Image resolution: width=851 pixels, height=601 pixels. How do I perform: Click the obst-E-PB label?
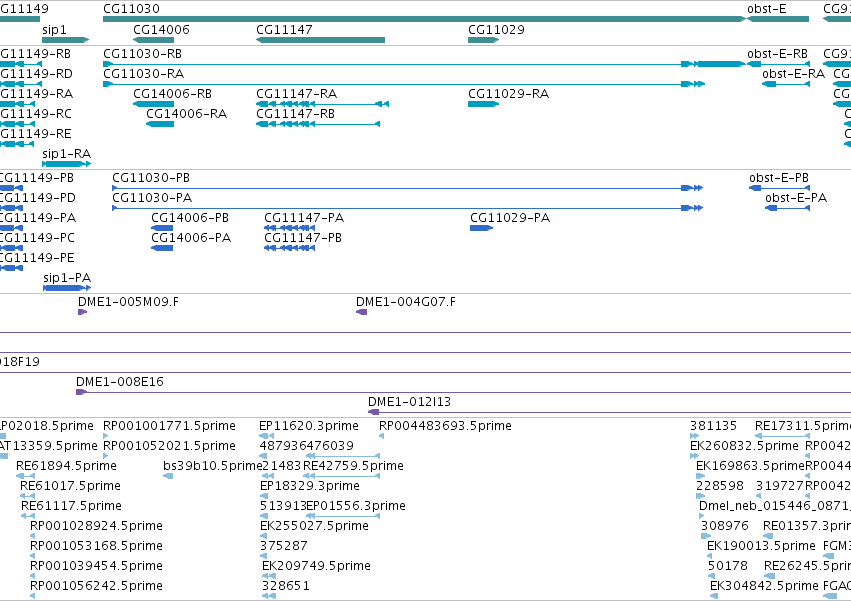[779, 178]
